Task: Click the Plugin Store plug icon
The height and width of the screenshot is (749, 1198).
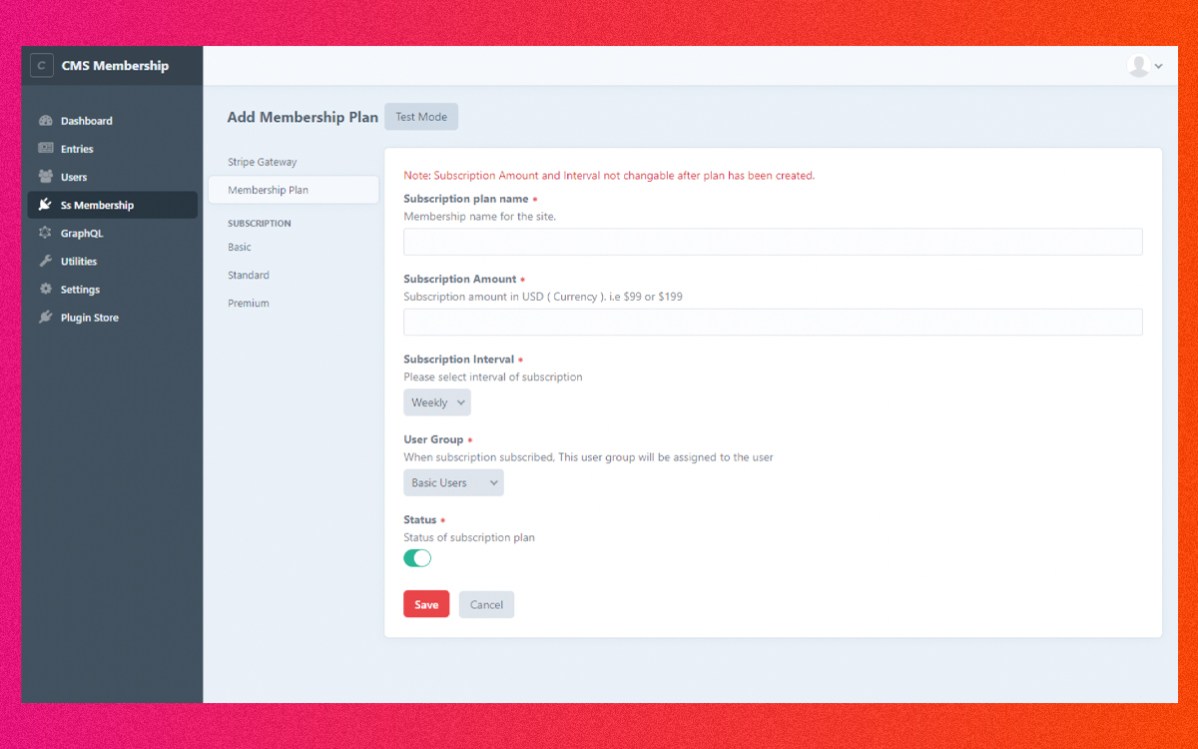Action: tap(46, 316)
